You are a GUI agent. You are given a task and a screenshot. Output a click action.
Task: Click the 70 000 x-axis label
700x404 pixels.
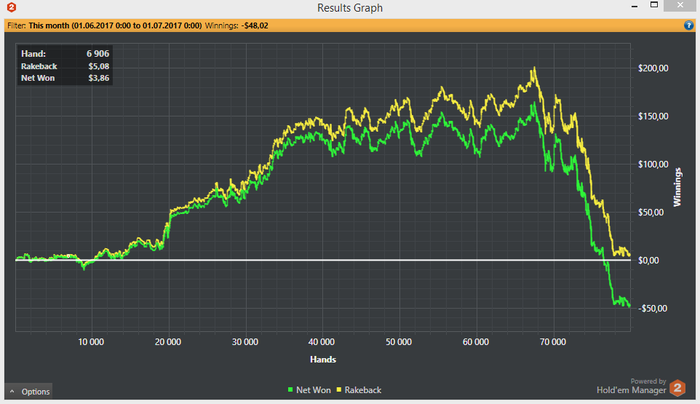coord(553,342)
